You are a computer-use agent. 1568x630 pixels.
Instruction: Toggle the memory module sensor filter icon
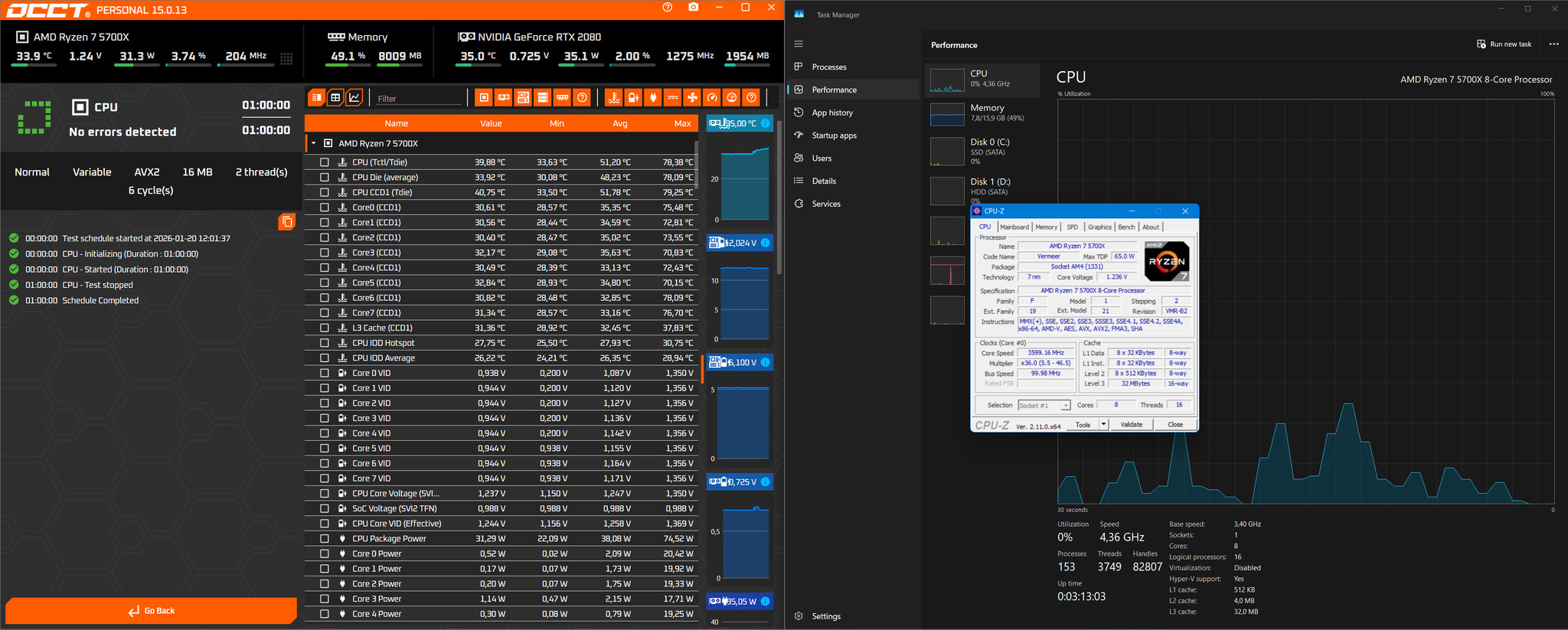563,98
